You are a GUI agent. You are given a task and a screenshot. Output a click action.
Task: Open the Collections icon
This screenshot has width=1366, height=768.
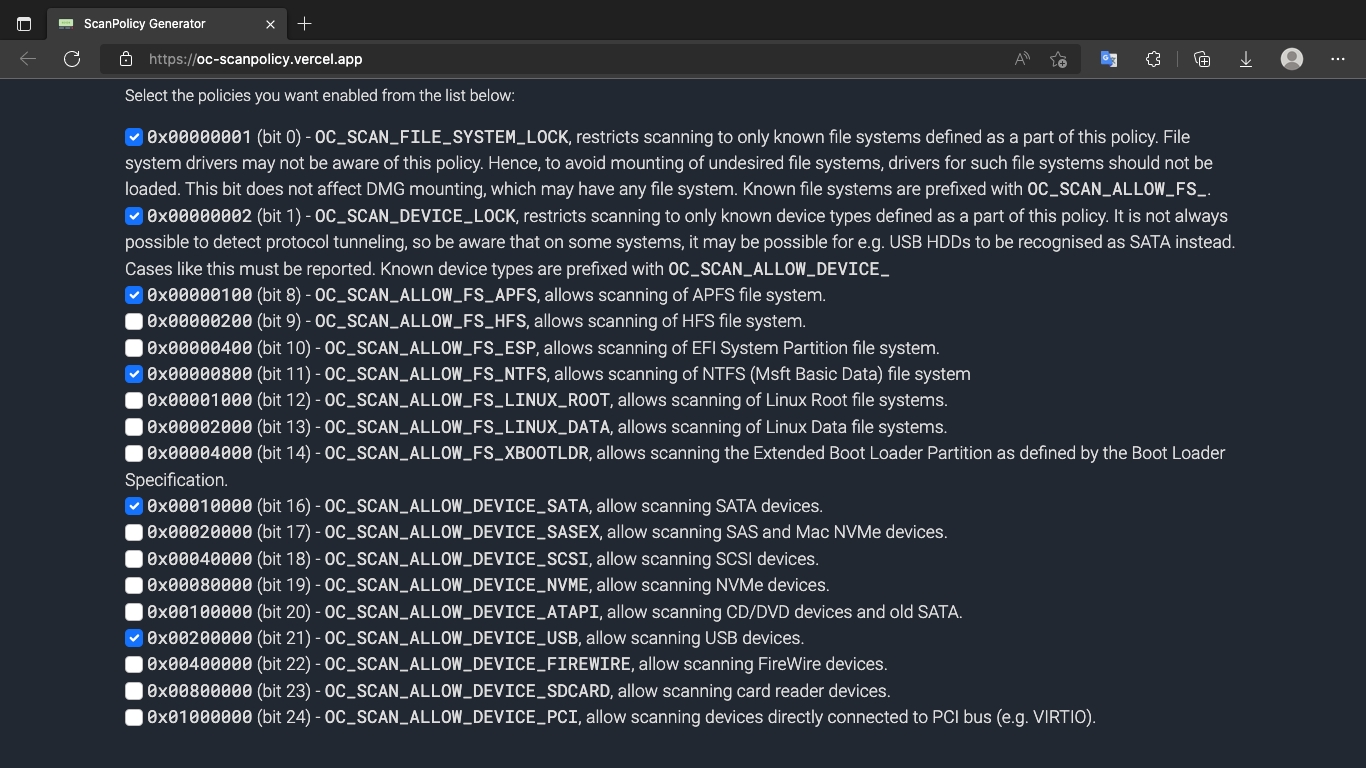[x=1202, y=59]
